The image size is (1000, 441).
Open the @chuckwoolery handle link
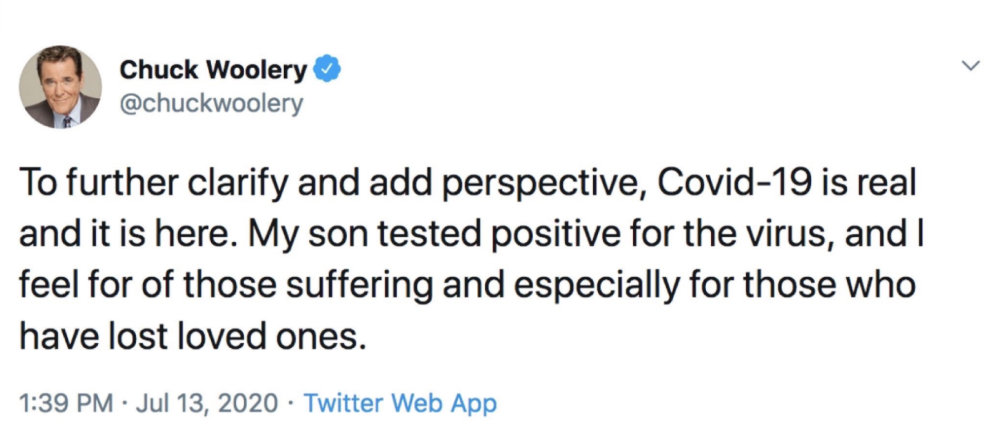pyautogui.click(x=211, y=103)
